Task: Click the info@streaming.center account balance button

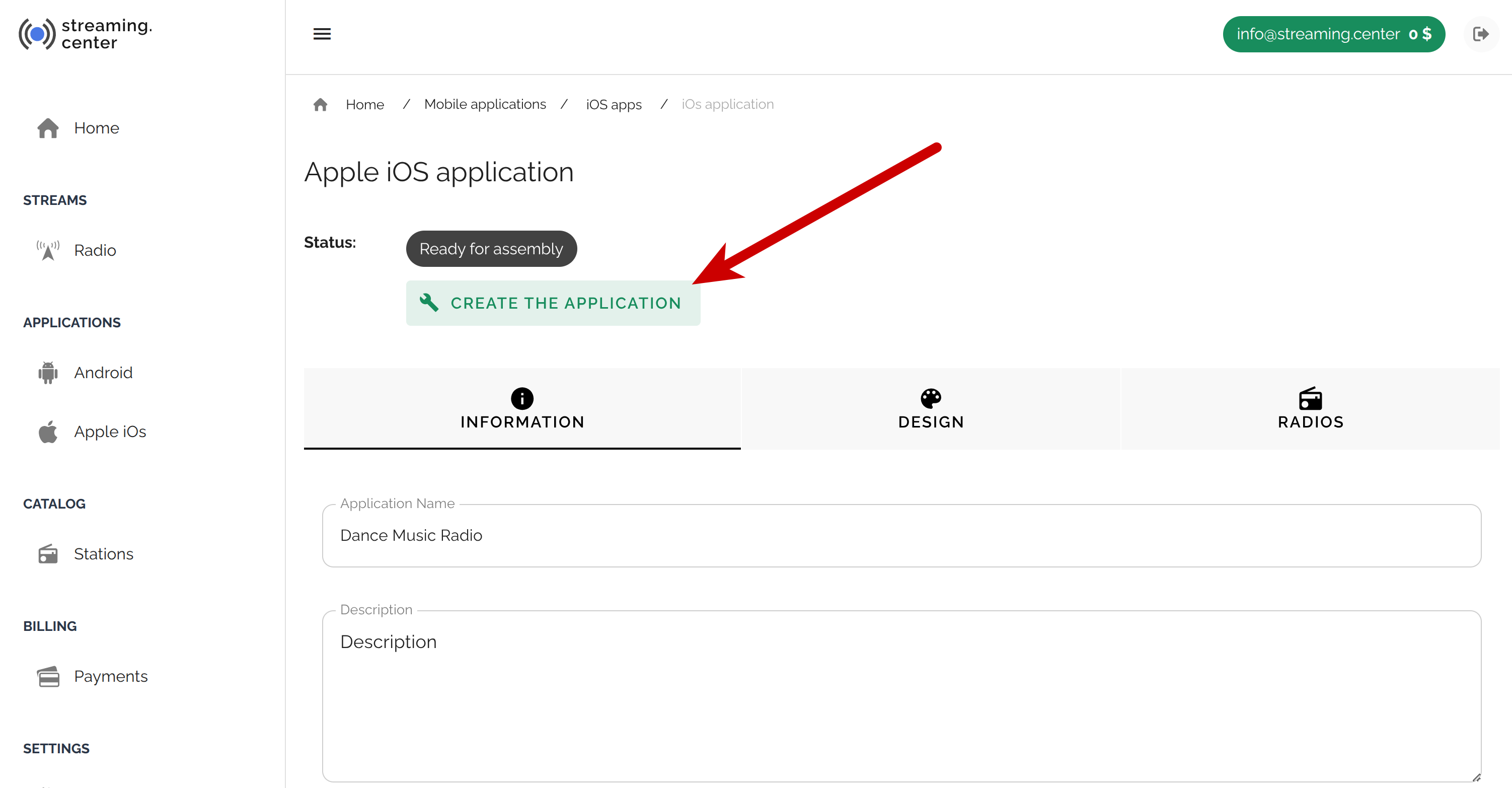Action: pos(1333,34)
